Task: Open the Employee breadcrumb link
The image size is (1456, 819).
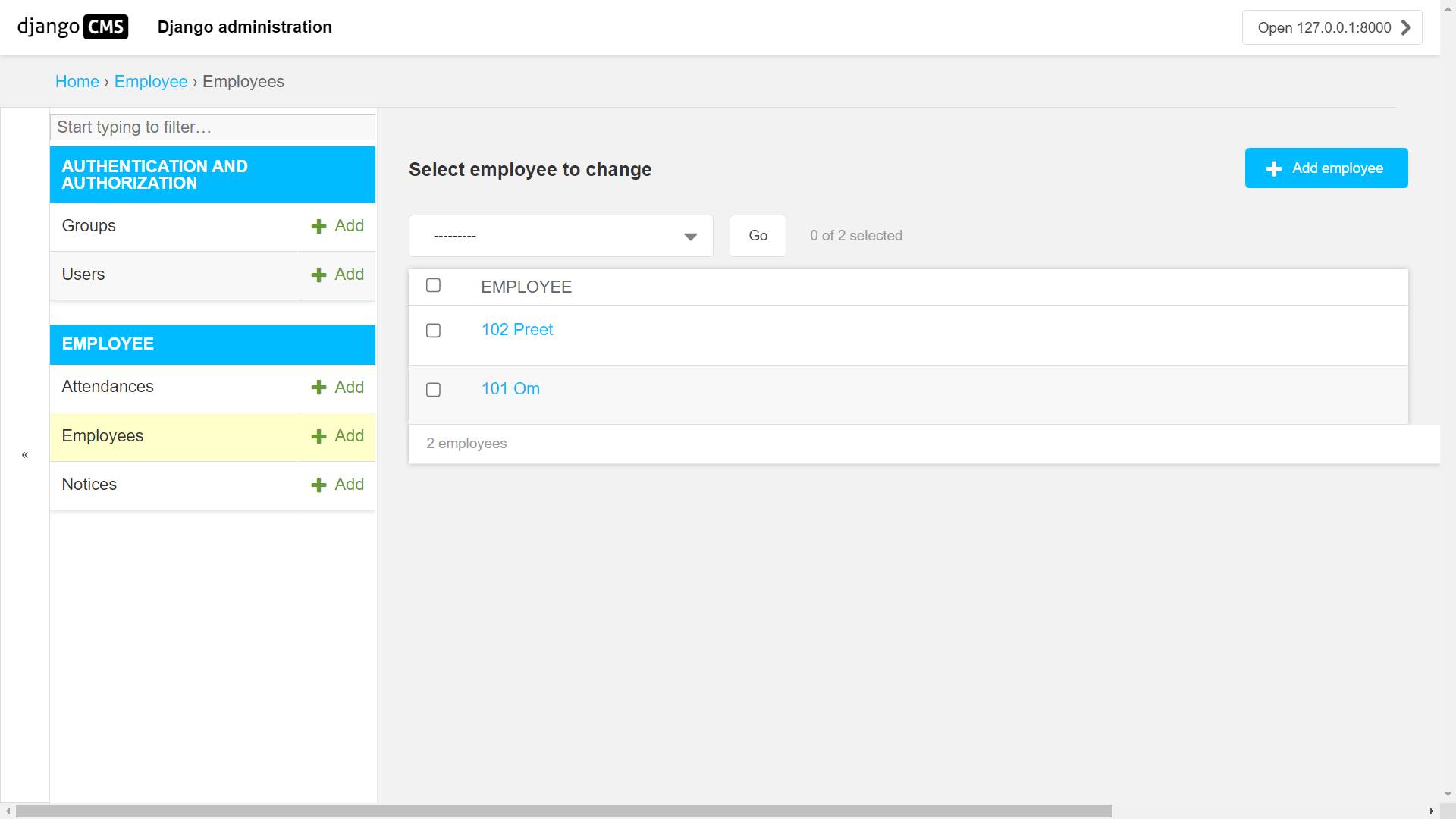Action: pos(151,81)
